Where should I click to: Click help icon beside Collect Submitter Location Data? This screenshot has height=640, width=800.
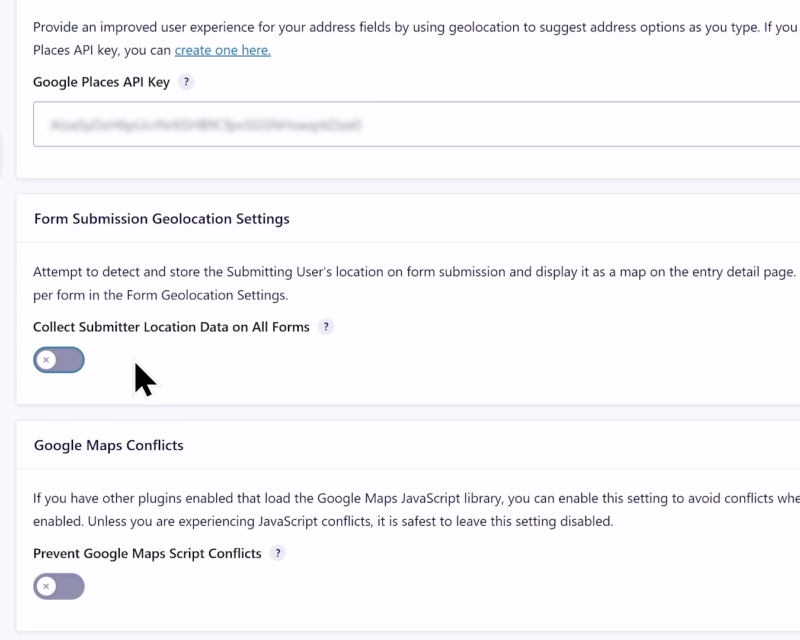(x=326, y=327)
